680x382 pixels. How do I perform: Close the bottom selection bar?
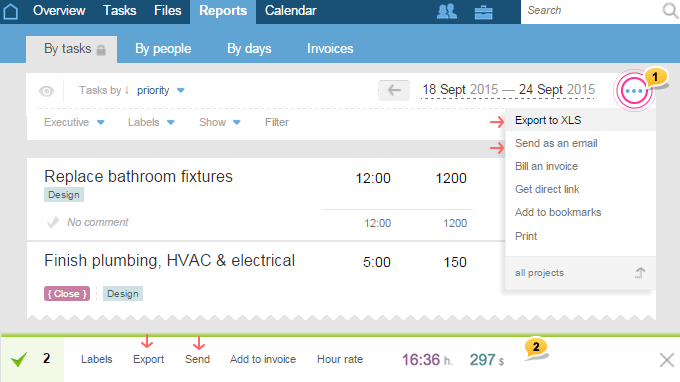tap(667, 360)
